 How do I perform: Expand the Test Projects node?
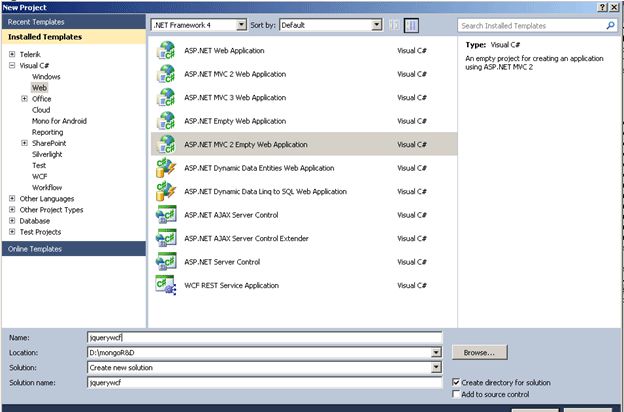[12, 232]
